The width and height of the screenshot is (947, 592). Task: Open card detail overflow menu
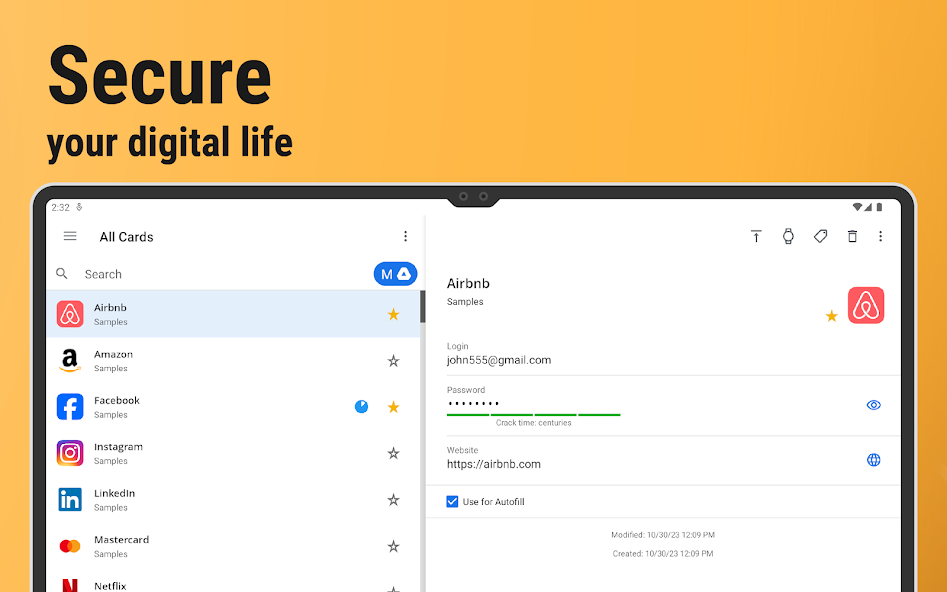pyautogui.click(x=881, y=236)
